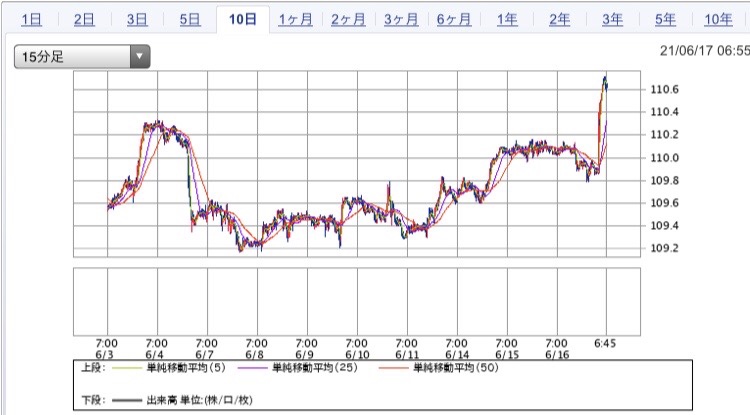Switch to the 3日 period tab
This screenshot has height=415, width=750.
137,20
